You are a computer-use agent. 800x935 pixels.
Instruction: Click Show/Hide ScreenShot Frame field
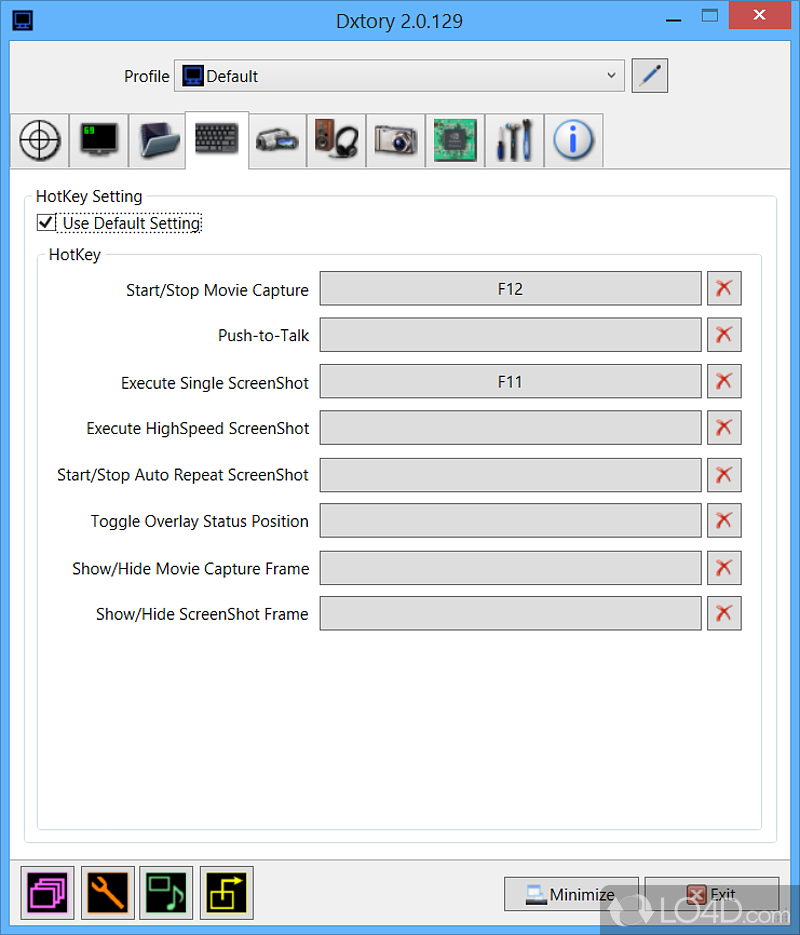tap(510, 614)
